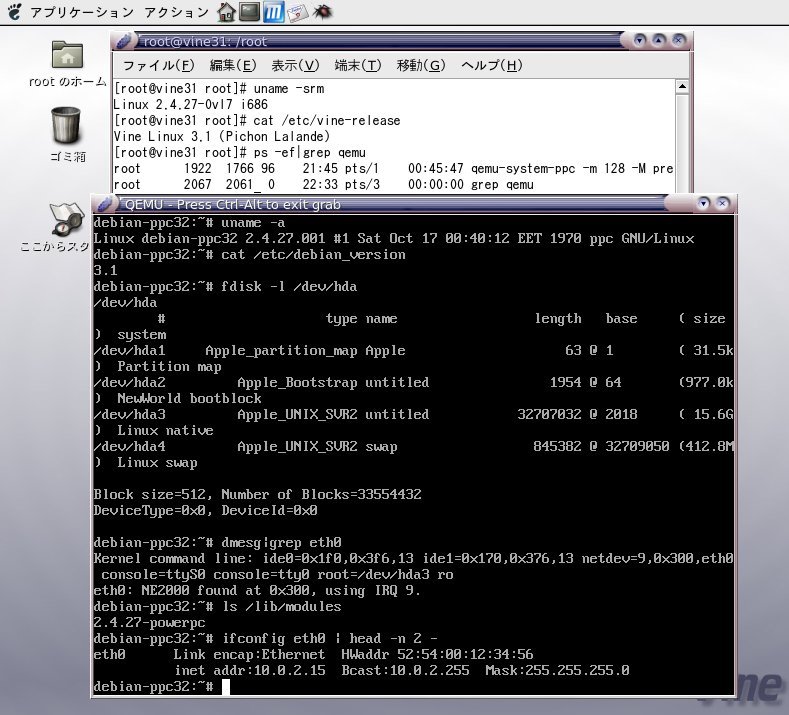Click '/dev/hda3' partition row in QEMU

click(414, 415)
